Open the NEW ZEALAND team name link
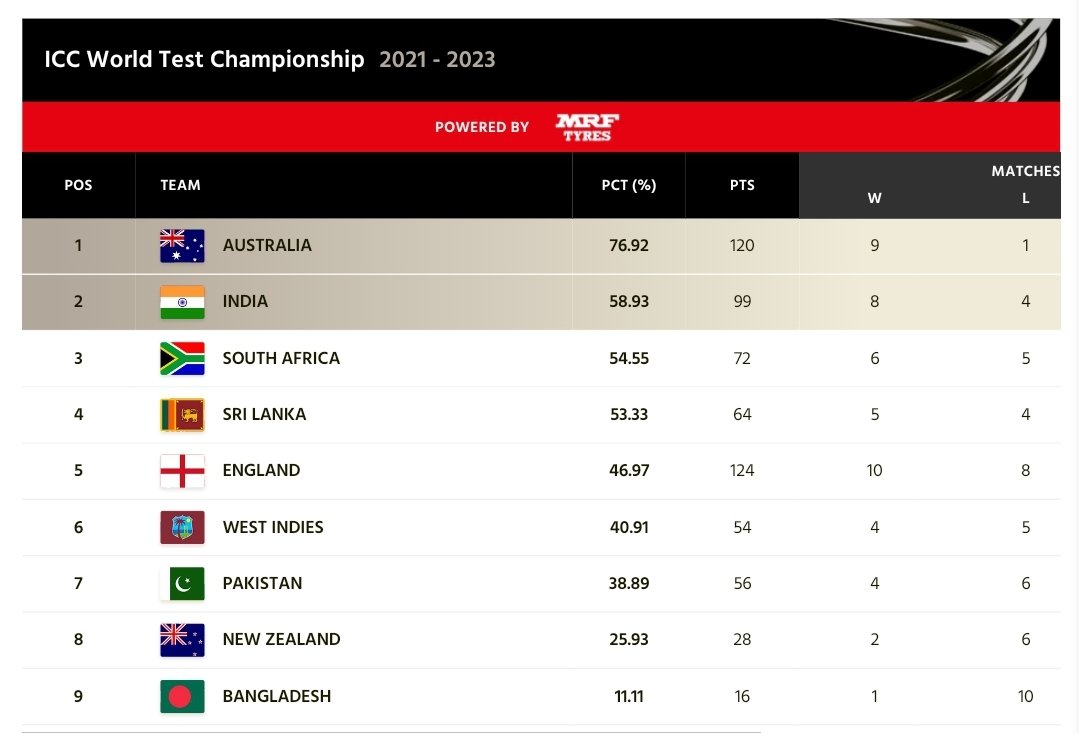1079x733 pixels. [281, 639]
